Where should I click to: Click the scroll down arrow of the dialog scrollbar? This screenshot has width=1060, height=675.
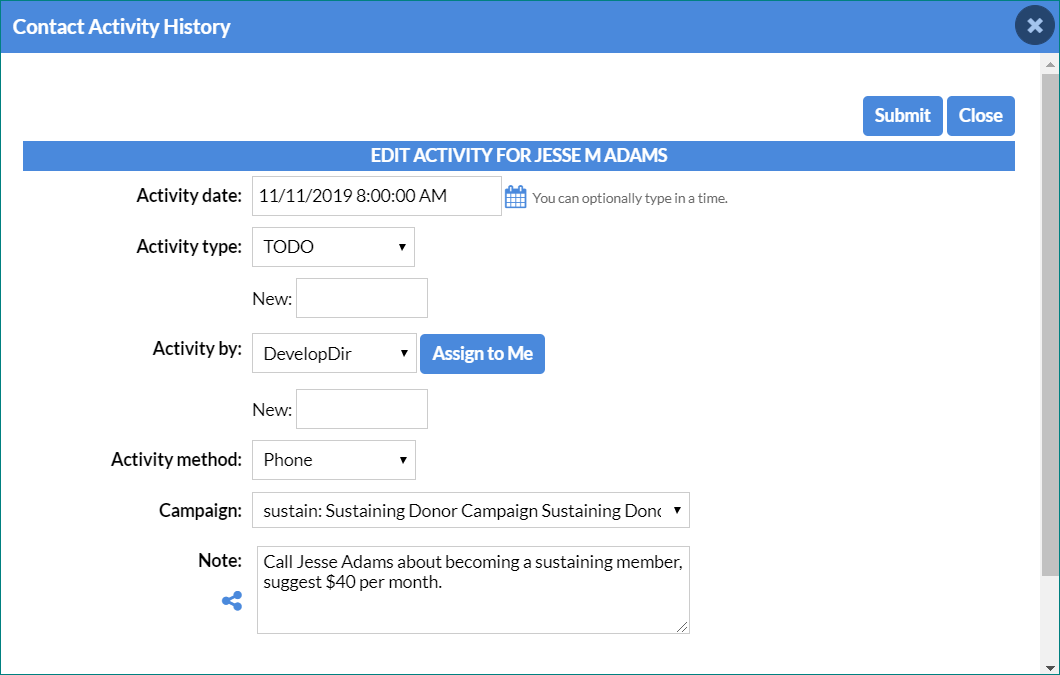click(1050, 666)
